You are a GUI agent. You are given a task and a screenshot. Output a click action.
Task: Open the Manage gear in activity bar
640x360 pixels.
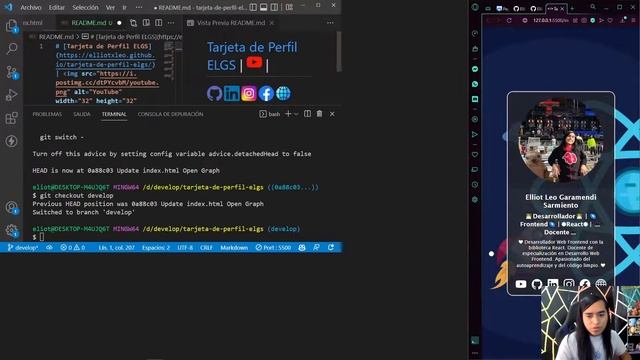coord(11,231)
